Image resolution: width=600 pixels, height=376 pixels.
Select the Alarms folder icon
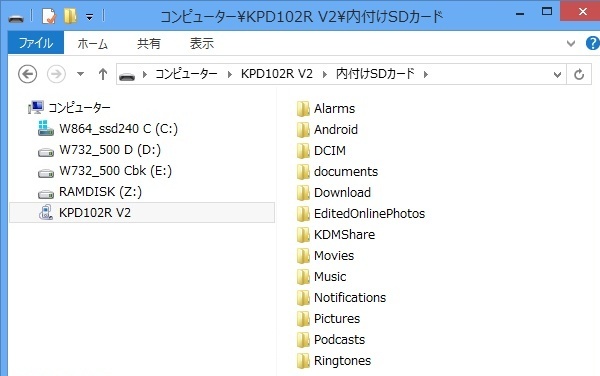[303, 109]
